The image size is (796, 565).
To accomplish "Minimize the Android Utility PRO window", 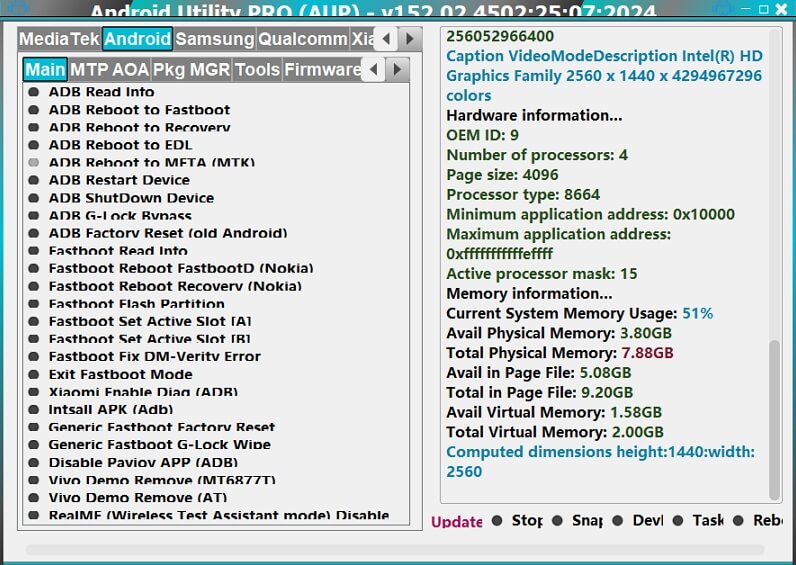I will (x=745, y=9).
